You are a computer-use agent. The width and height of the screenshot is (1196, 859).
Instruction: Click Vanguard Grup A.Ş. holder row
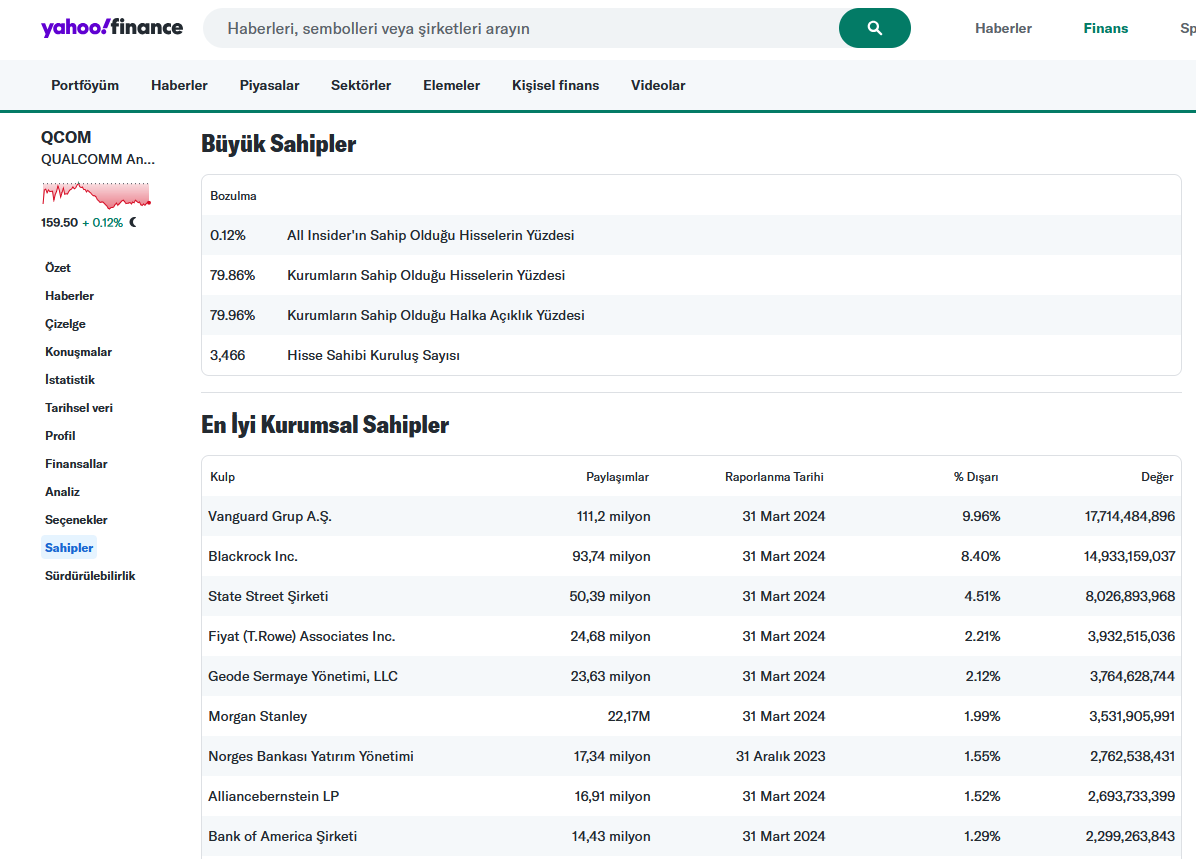[x=691, y=516]
